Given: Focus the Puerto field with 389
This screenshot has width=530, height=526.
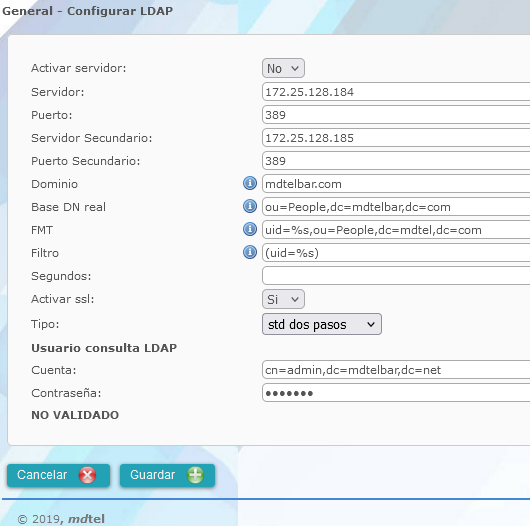Looking at the screenshot, I should point(396,115).
